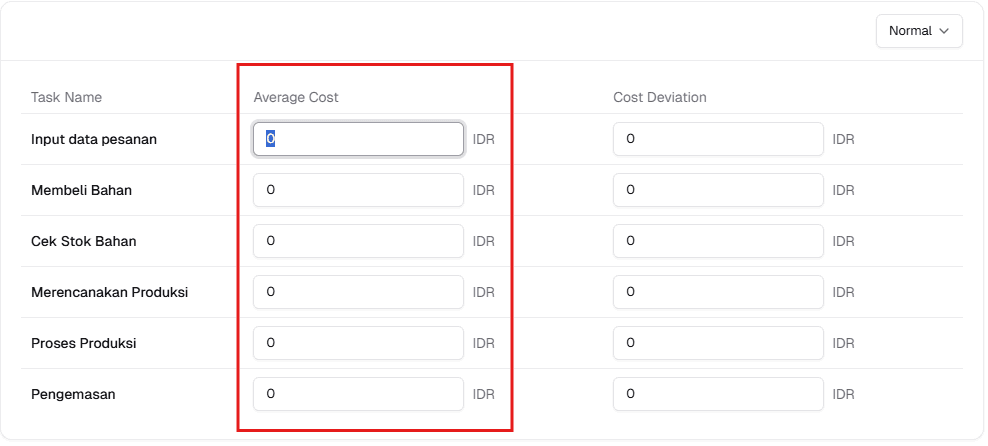Open the Normal dropdown
The image size is (988, 446).
pos(918,31)
